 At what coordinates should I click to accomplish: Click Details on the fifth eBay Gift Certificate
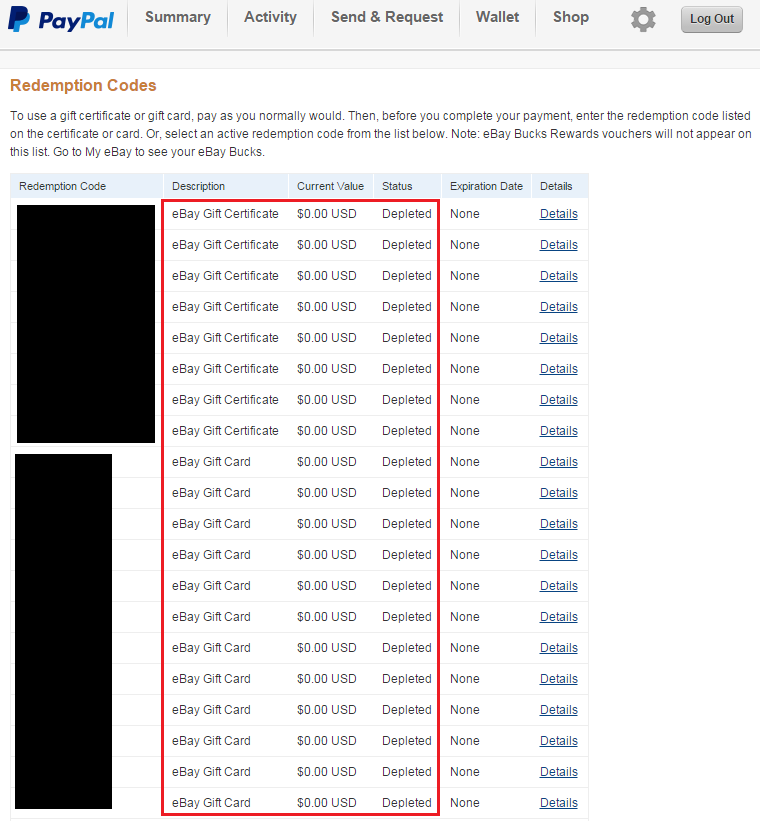pyautogui.click(x=558, y=338)
